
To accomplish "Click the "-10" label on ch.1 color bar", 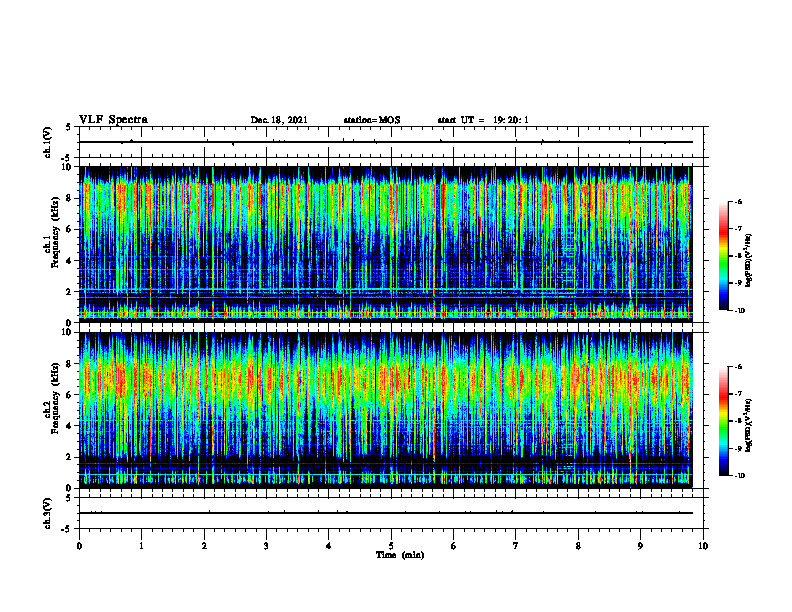I will pos(740,311).
